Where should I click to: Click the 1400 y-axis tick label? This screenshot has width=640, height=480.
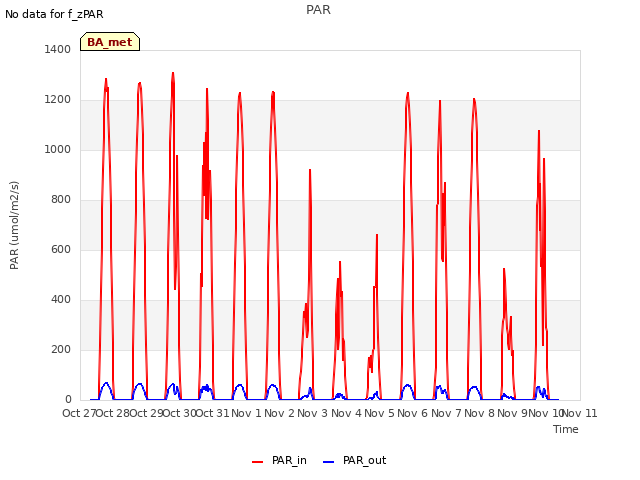click(x=58, y=49)
